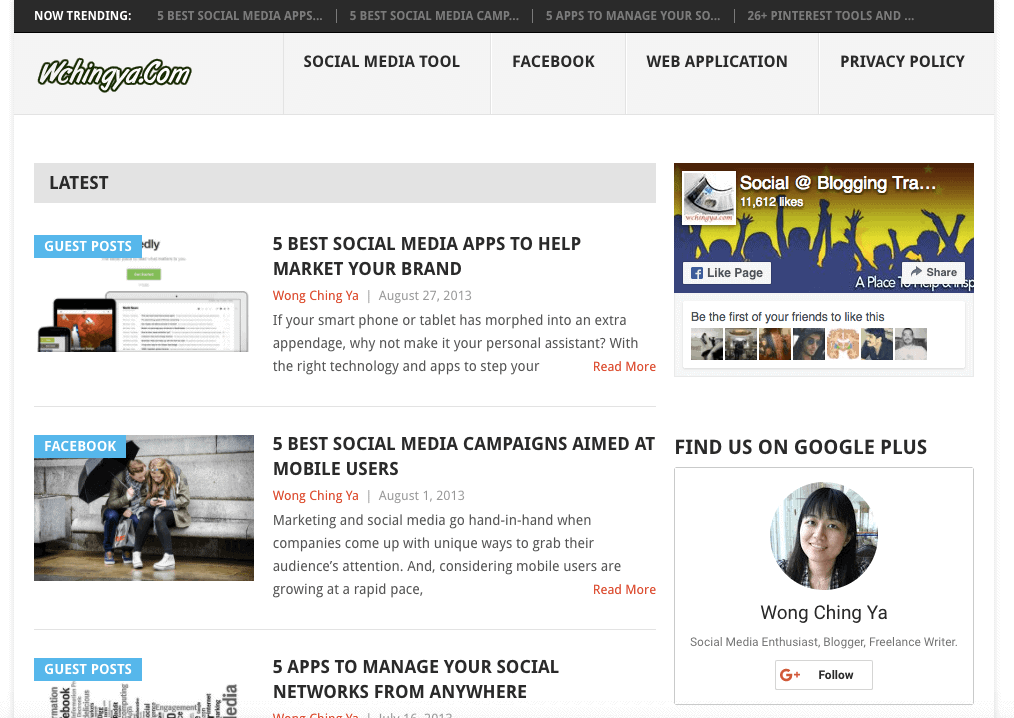The image size is (1014, 718).
Task: Click Read More on the social media apps article
Action: [624, 367]
